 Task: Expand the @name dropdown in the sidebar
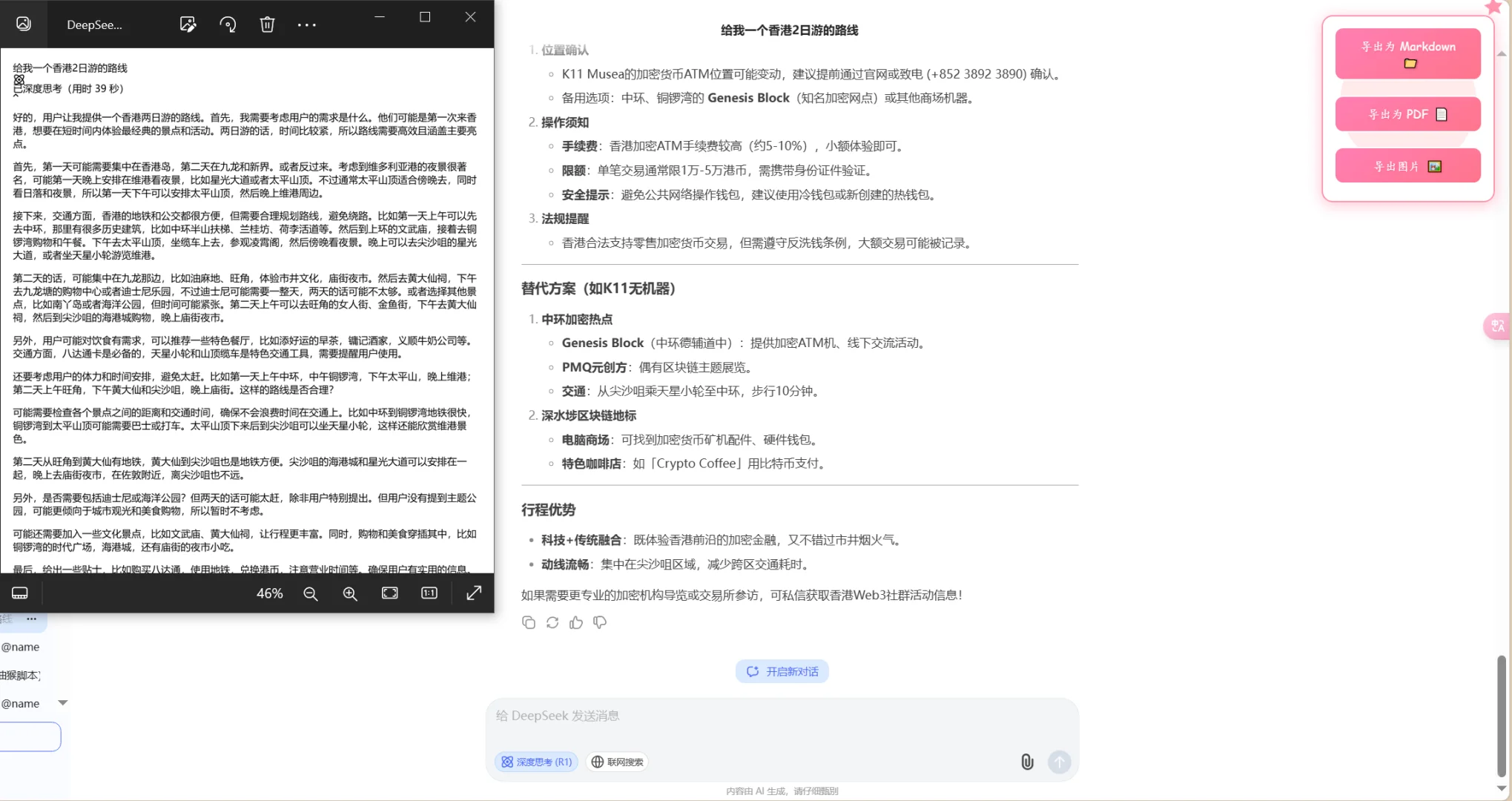(62, 702)
